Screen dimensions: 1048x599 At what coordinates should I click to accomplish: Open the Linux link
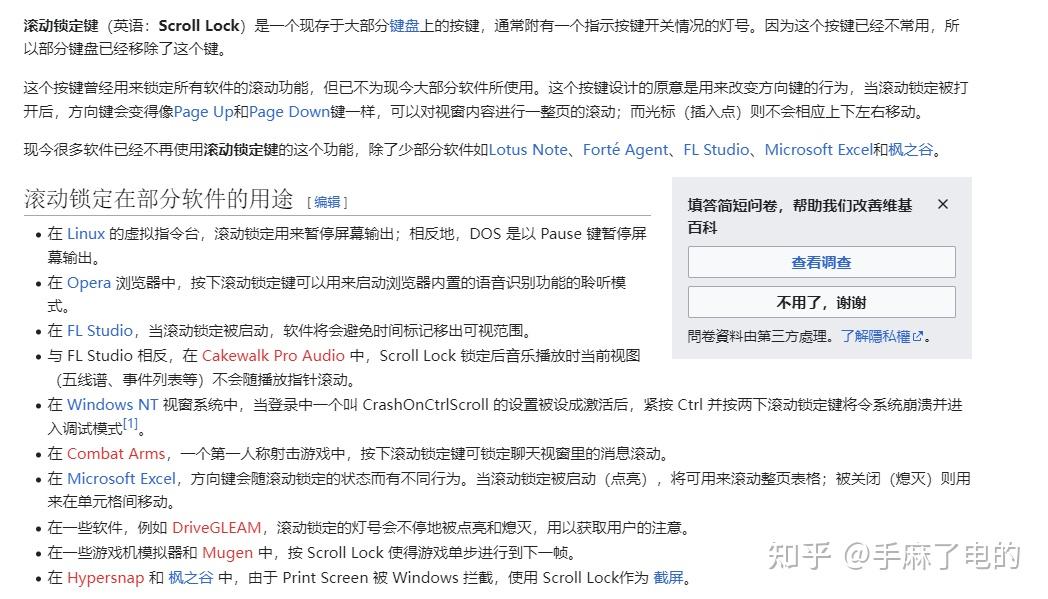(86, 233)
